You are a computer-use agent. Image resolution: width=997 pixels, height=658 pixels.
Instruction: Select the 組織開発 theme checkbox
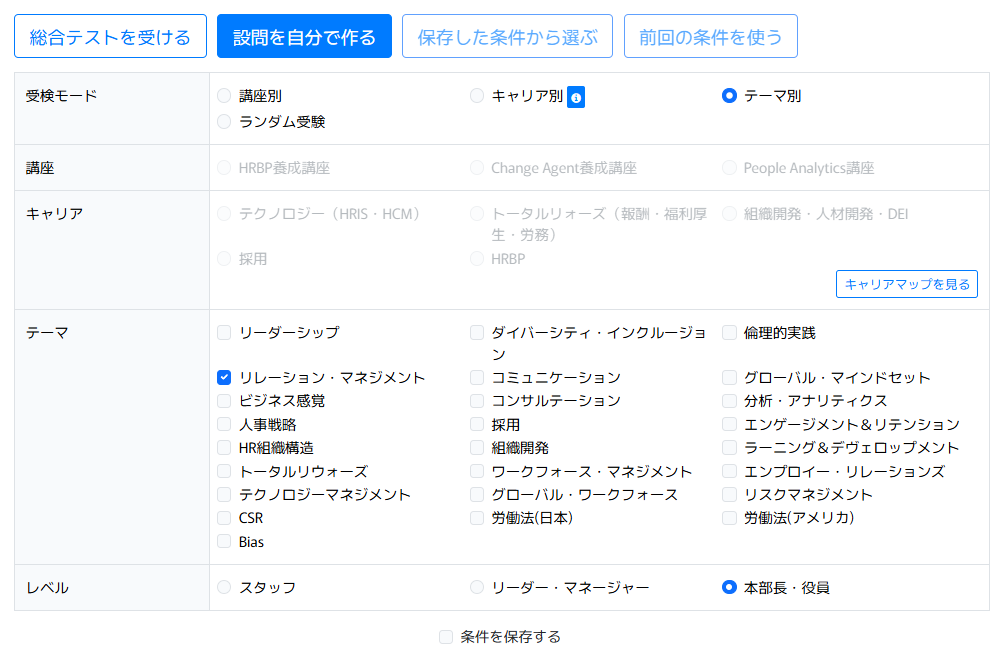point(477,448)
